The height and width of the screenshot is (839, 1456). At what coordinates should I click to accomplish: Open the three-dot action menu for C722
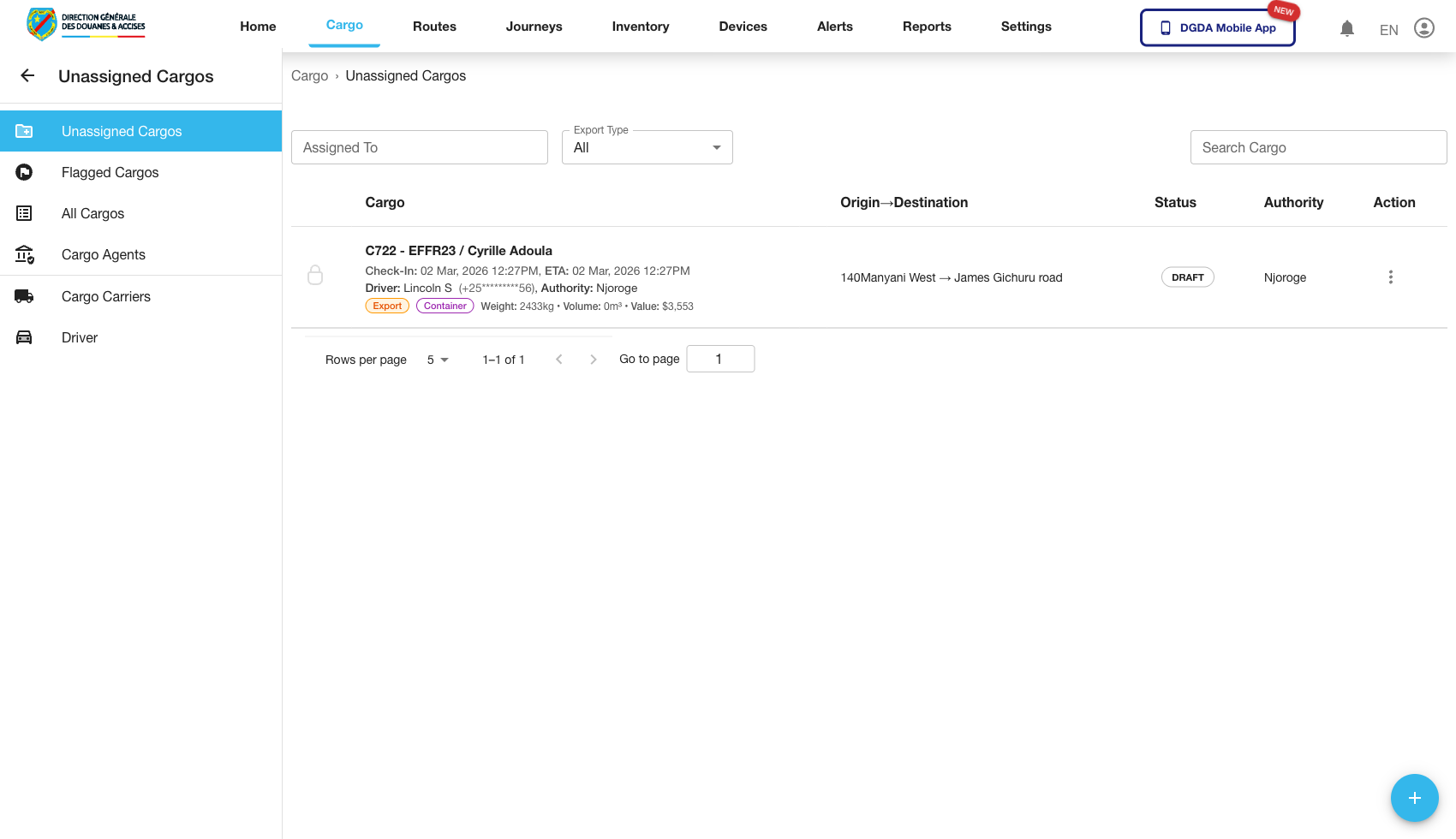[x=1390, y=277]
